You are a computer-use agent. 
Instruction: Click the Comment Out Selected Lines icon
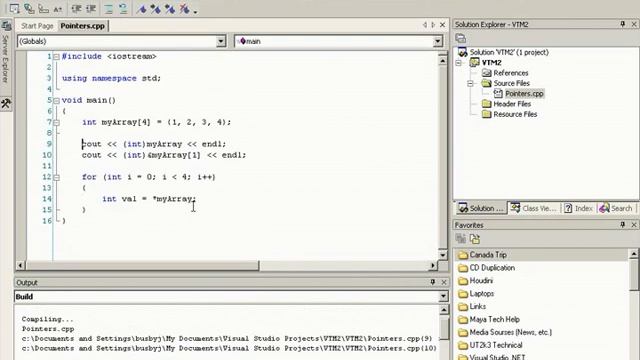click(x=109, y=8)
